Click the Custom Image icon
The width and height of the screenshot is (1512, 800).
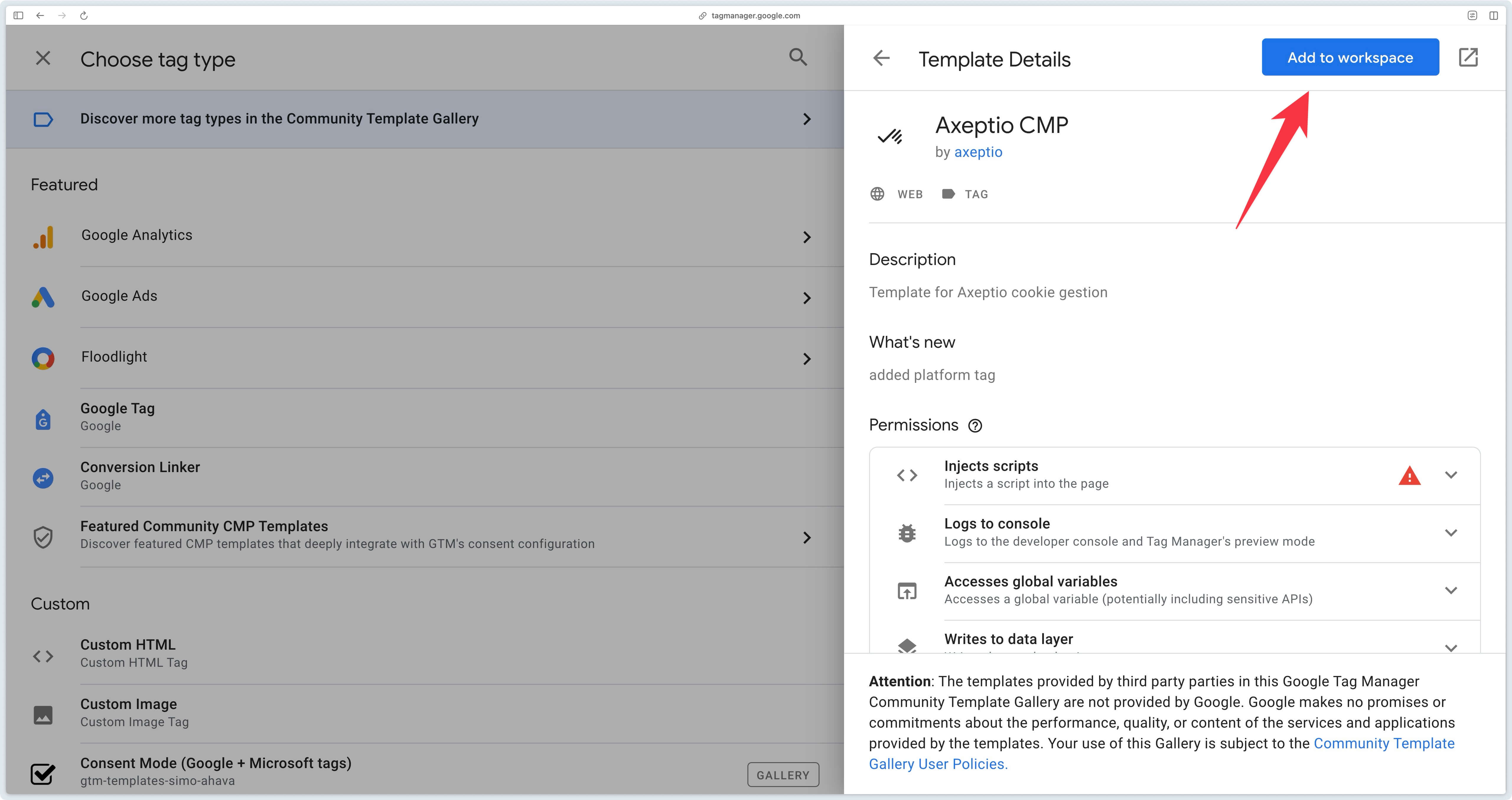(x=43, y=715)
